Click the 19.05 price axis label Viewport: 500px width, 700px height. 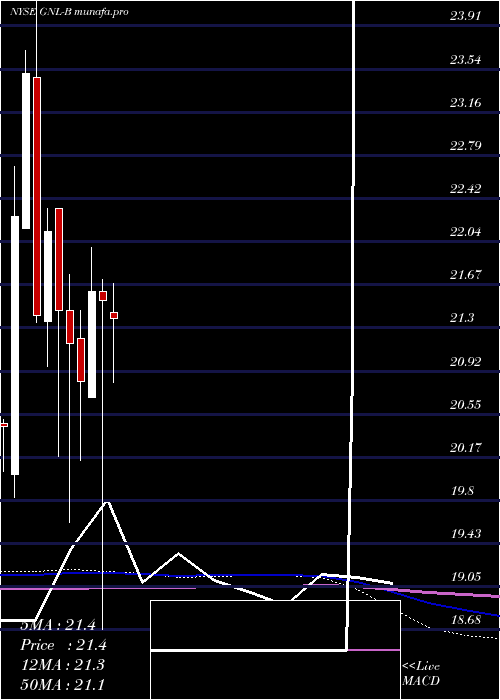466,577
